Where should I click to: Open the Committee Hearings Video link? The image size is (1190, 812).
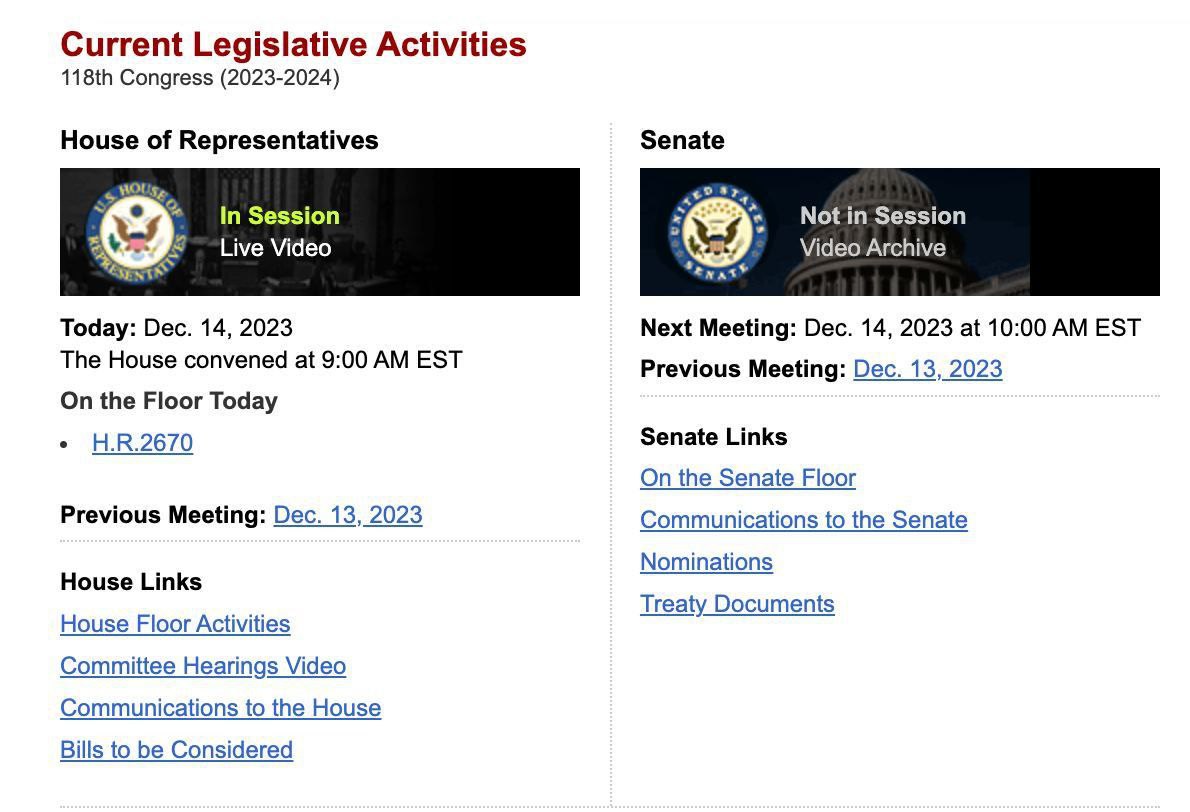[x=203, y=666]
